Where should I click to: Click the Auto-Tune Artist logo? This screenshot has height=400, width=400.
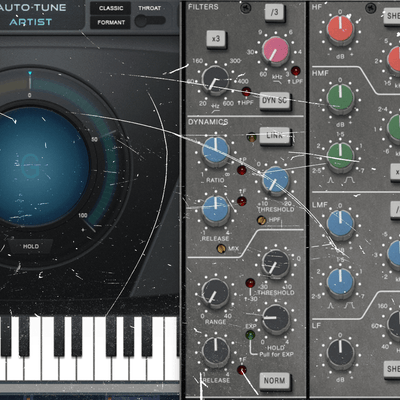33,14
